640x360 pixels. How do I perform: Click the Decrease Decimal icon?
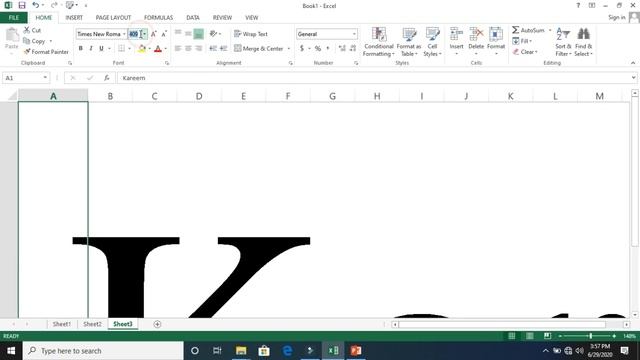[353, 49]
